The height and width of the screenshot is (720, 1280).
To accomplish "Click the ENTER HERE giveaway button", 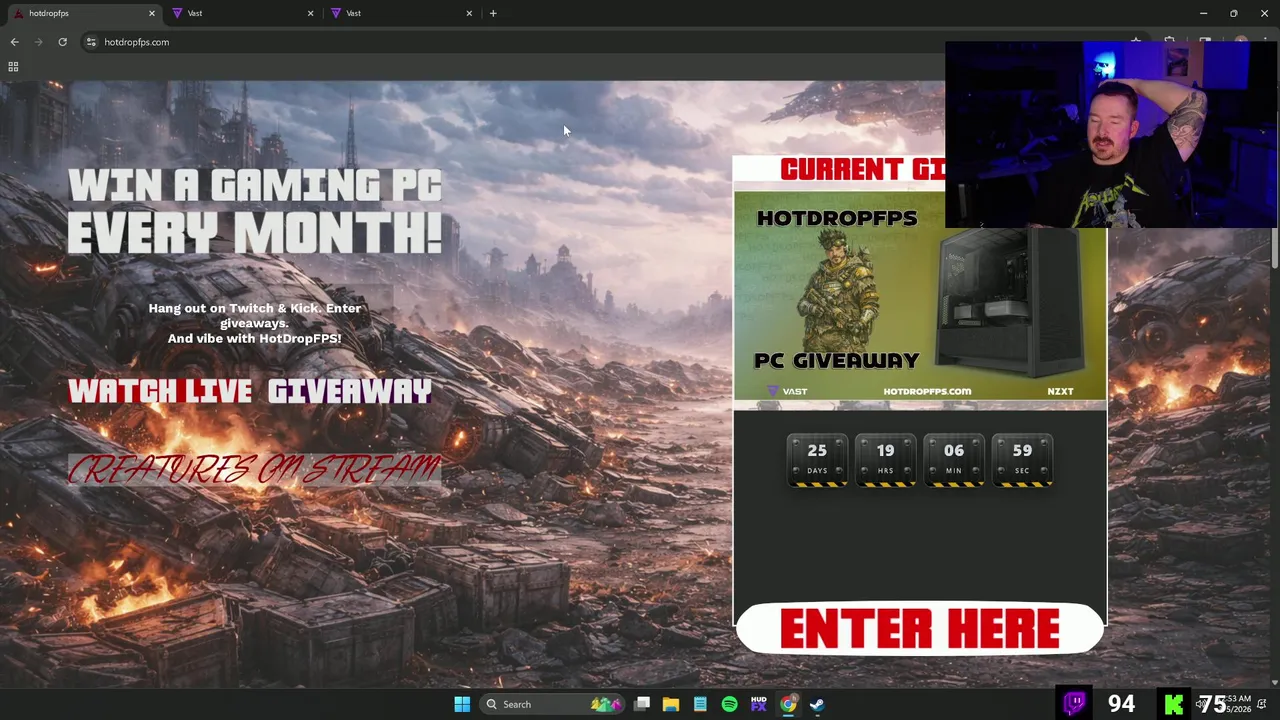I will click(x=919, y=628).
